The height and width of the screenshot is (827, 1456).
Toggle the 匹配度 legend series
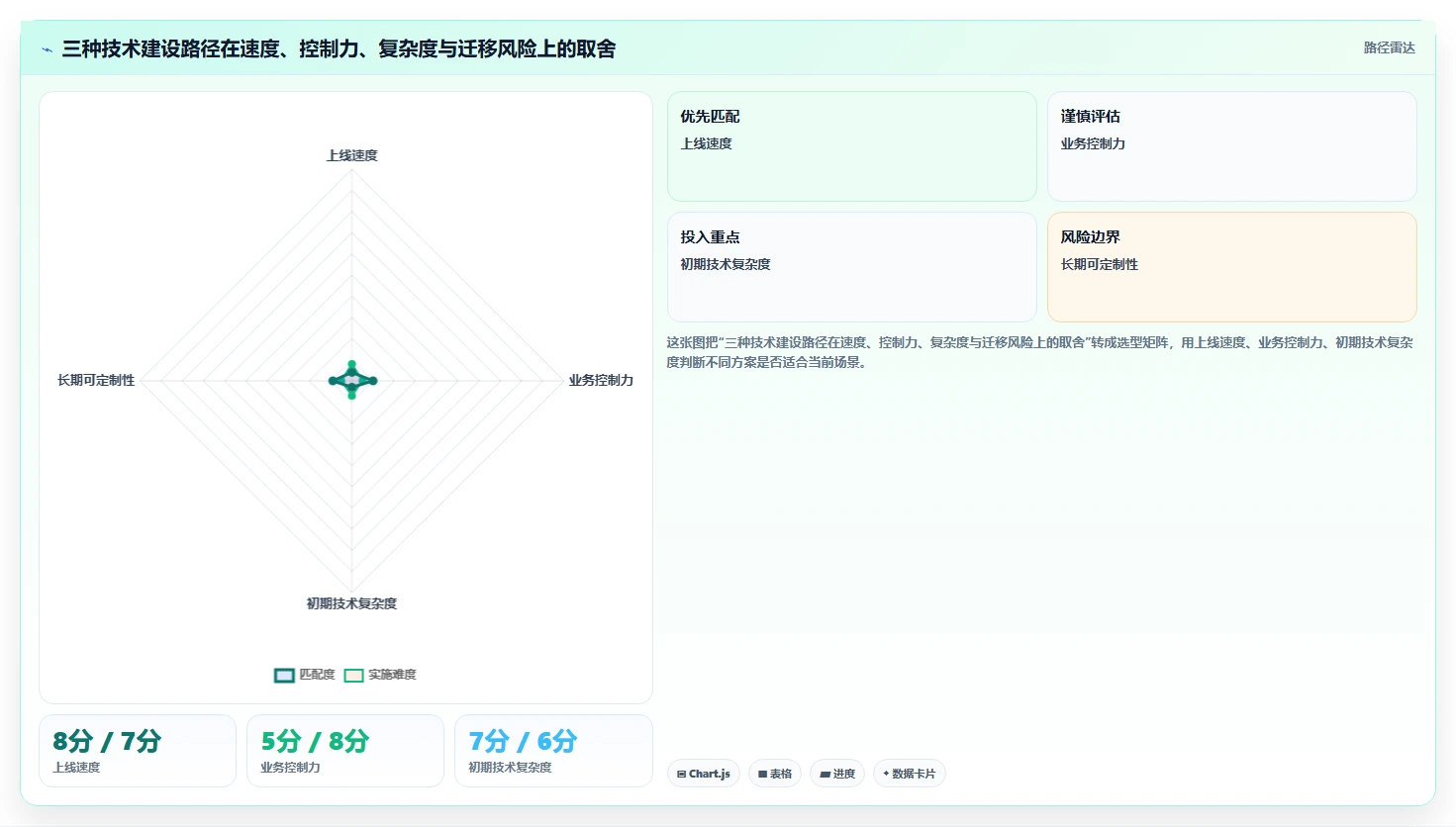305,675
